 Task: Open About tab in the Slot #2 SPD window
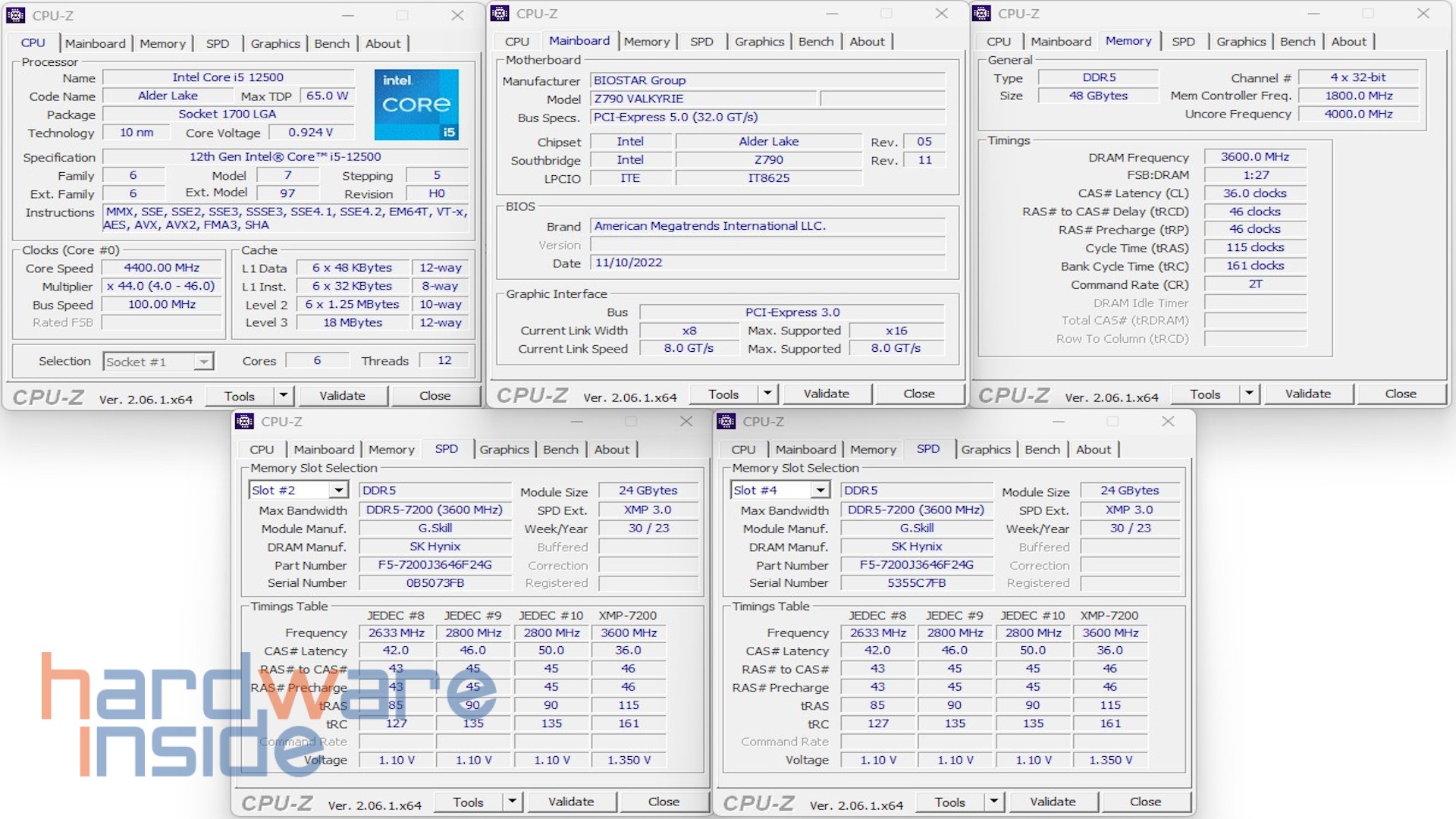point(612,450)
